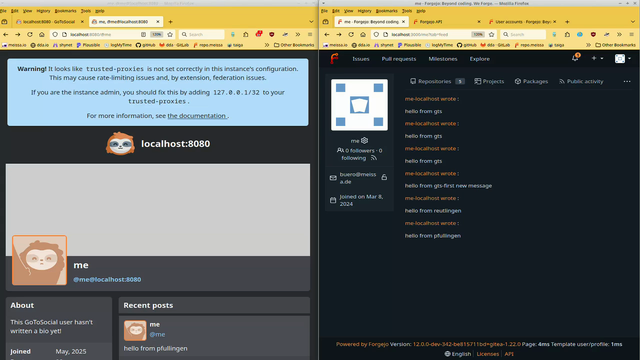Go forward in the left Firefox window
The width and height of the screenshot is (640, 360).
pyautogui.click(x=18, y=35)
